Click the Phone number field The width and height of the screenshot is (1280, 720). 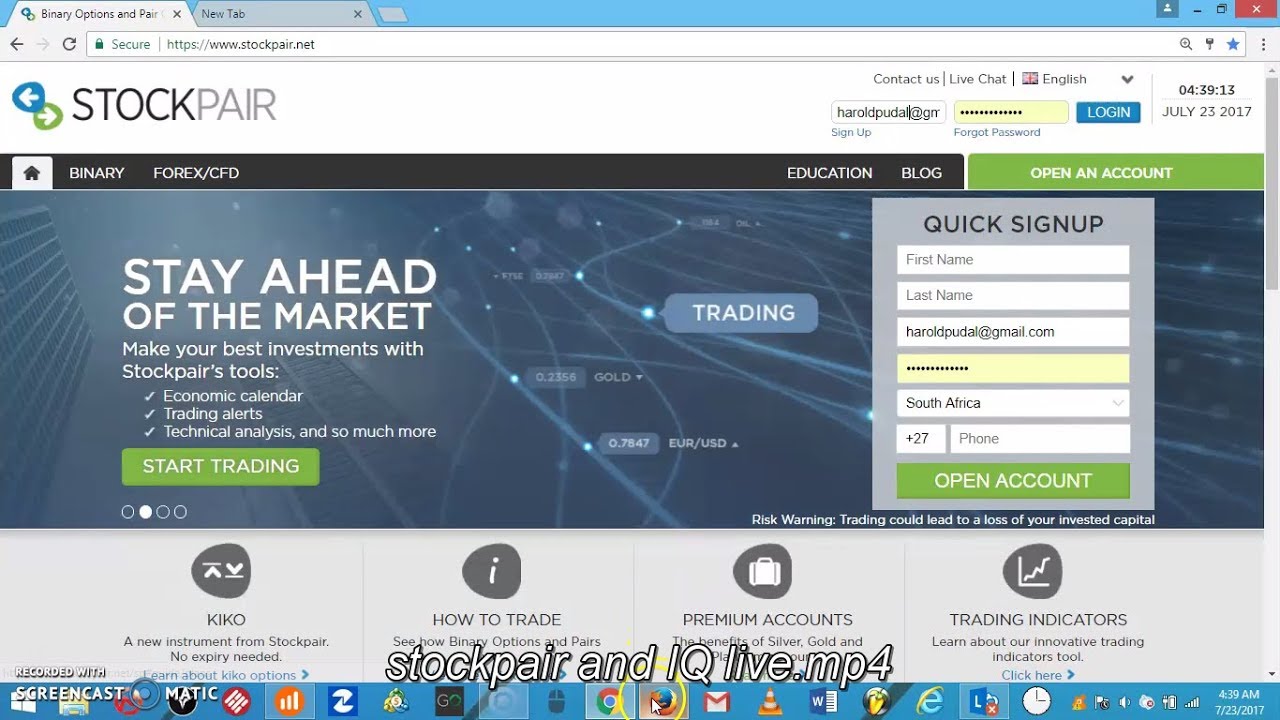(x=1040, y=439)
